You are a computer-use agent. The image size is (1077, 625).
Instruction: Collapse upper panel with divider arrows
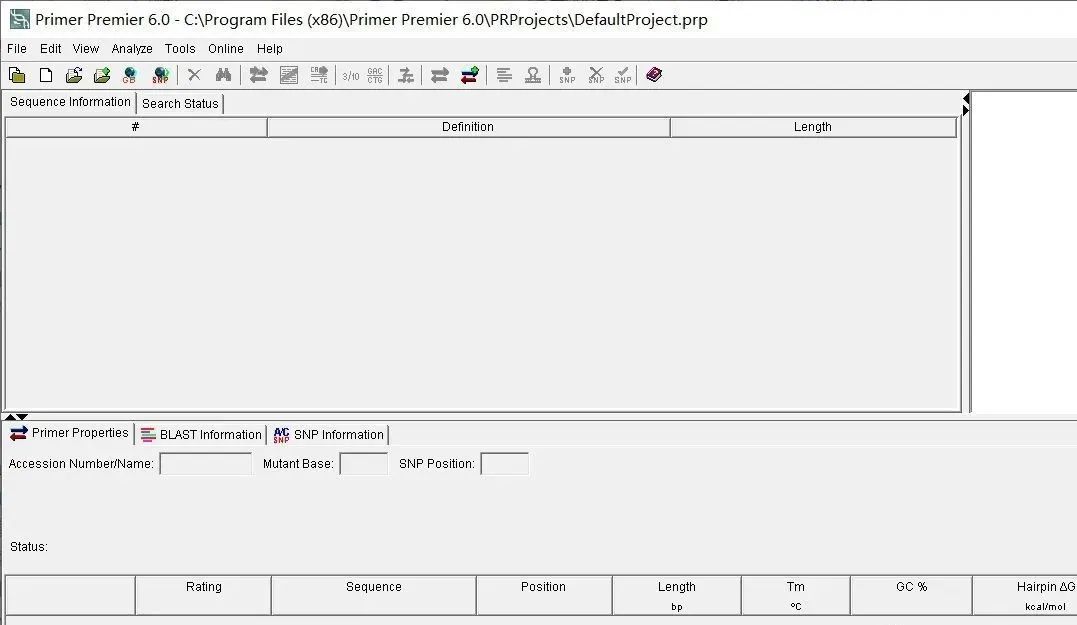tap(10, 417)
